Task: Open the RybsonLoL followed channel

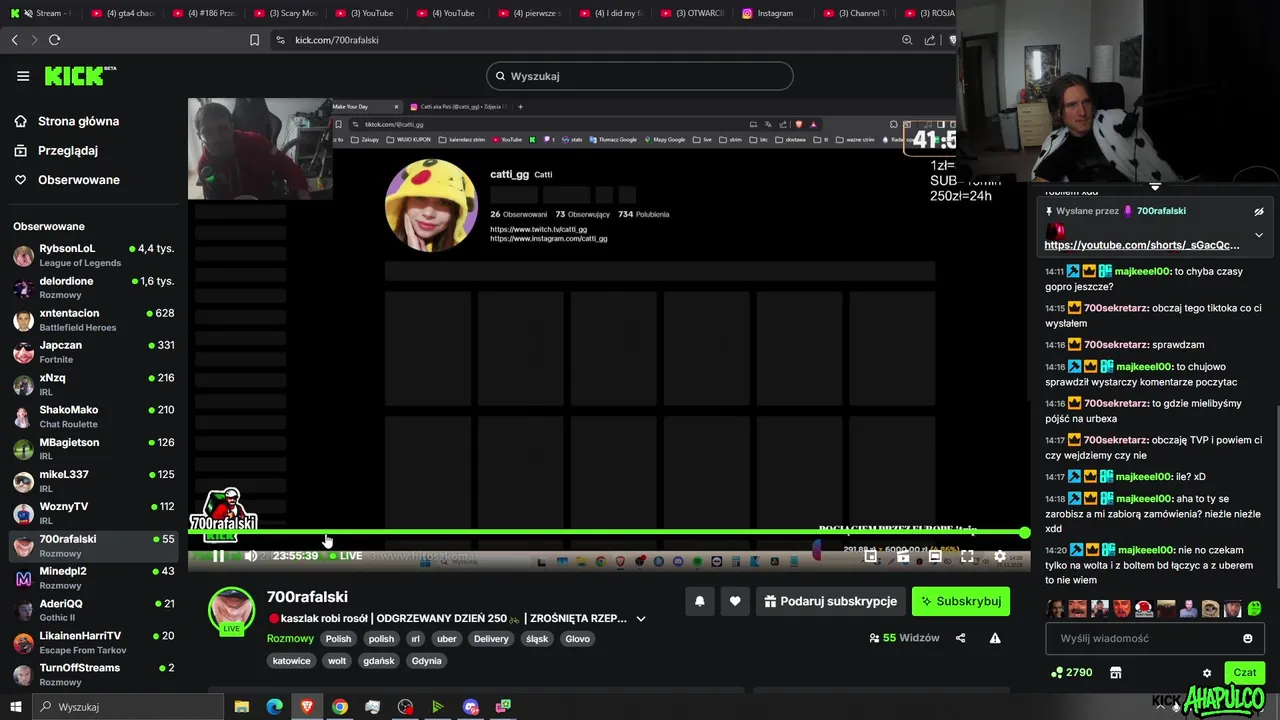Action: tap(94, 255)
